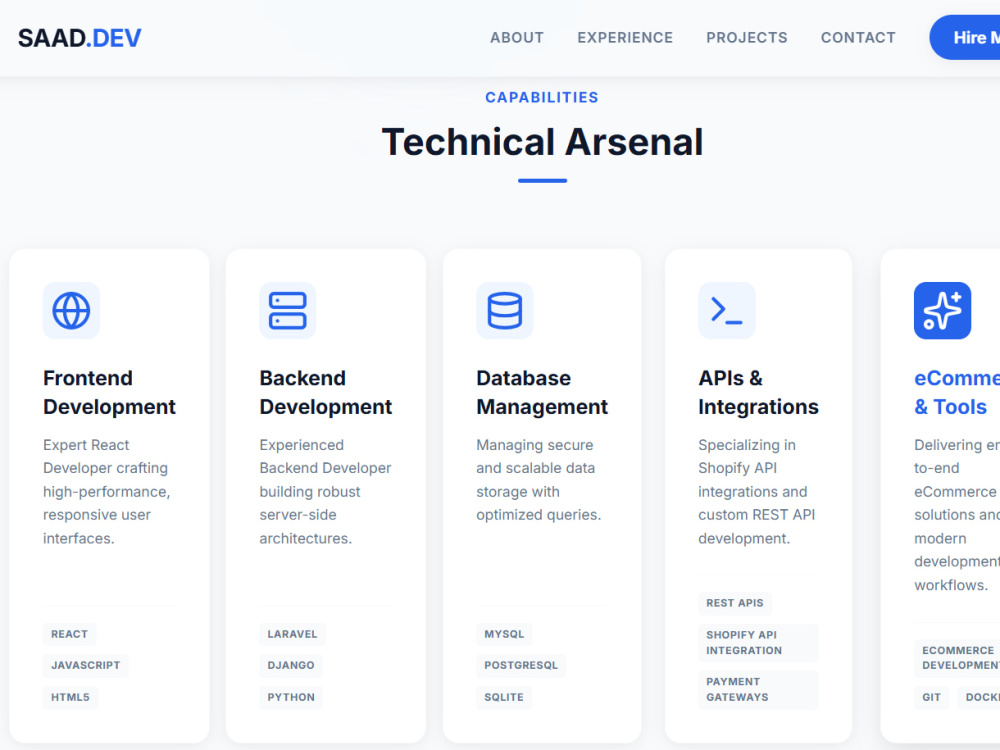This screenshot has height=750, width=1000.
Task: Click the LARAVEL tag
Action: [x=292, y=634]
